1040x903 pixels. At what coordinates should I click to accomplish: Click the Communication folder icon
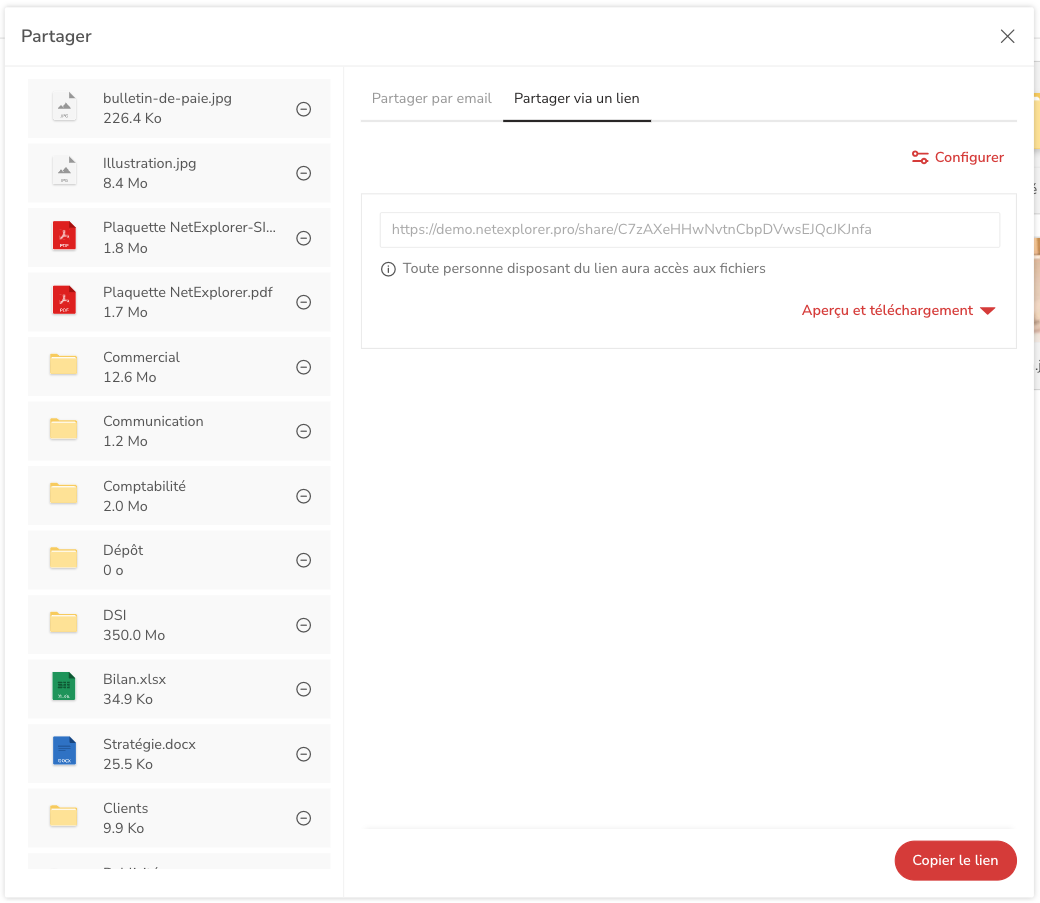64,430
